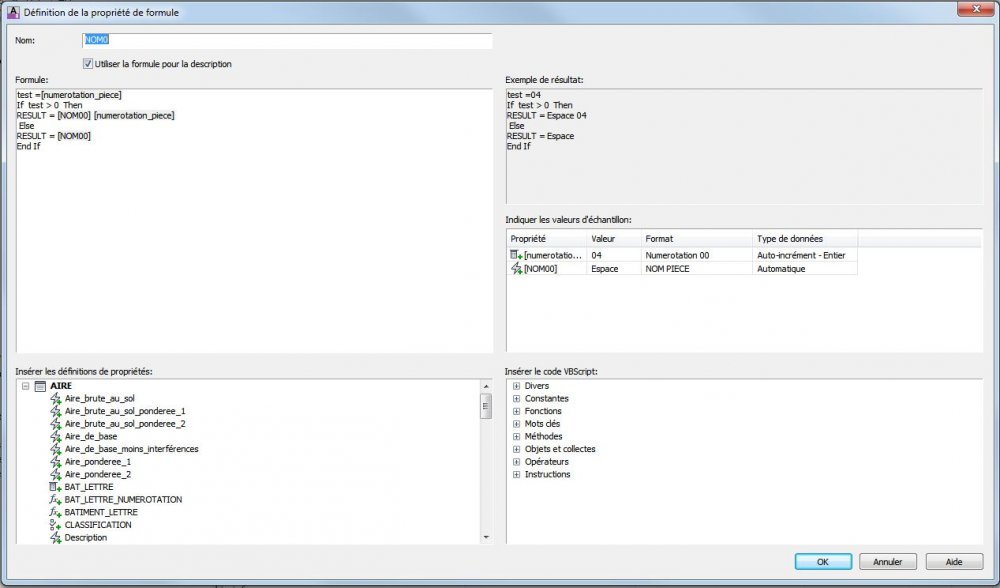Expand the Fonctions VBScript category

tap(517, 411)
